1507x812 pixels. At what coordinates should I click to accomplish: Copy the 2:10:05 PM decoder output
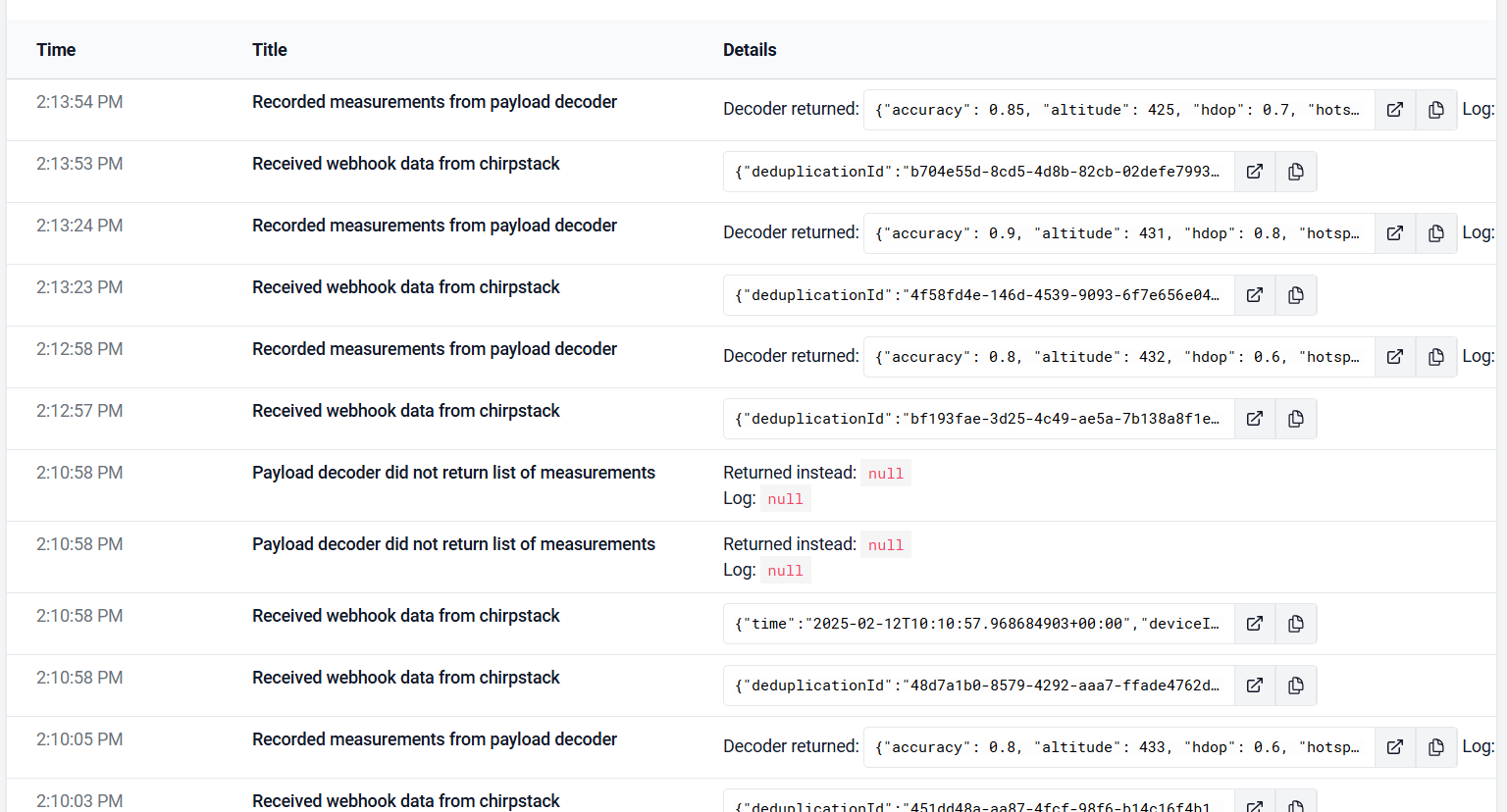coord(1435,747)
